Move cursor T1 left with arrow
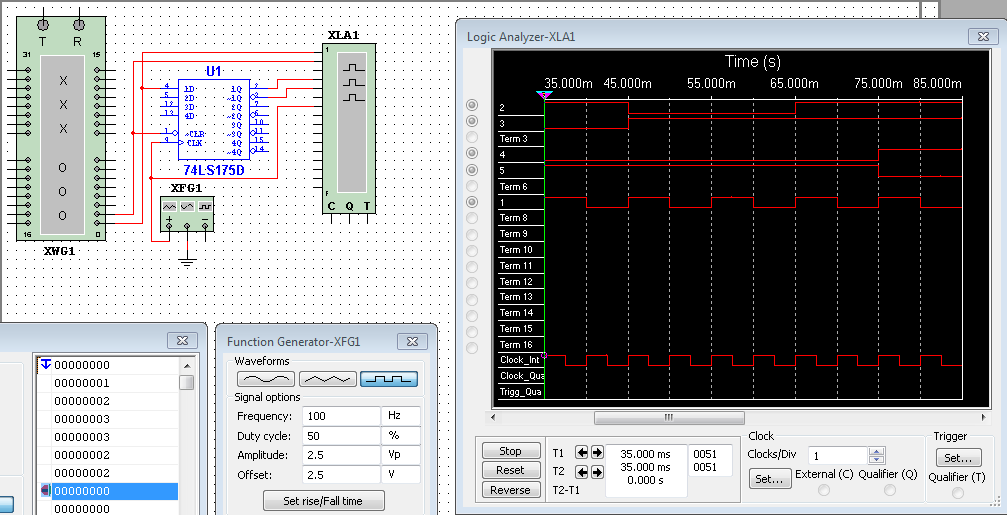 (582, 453)
